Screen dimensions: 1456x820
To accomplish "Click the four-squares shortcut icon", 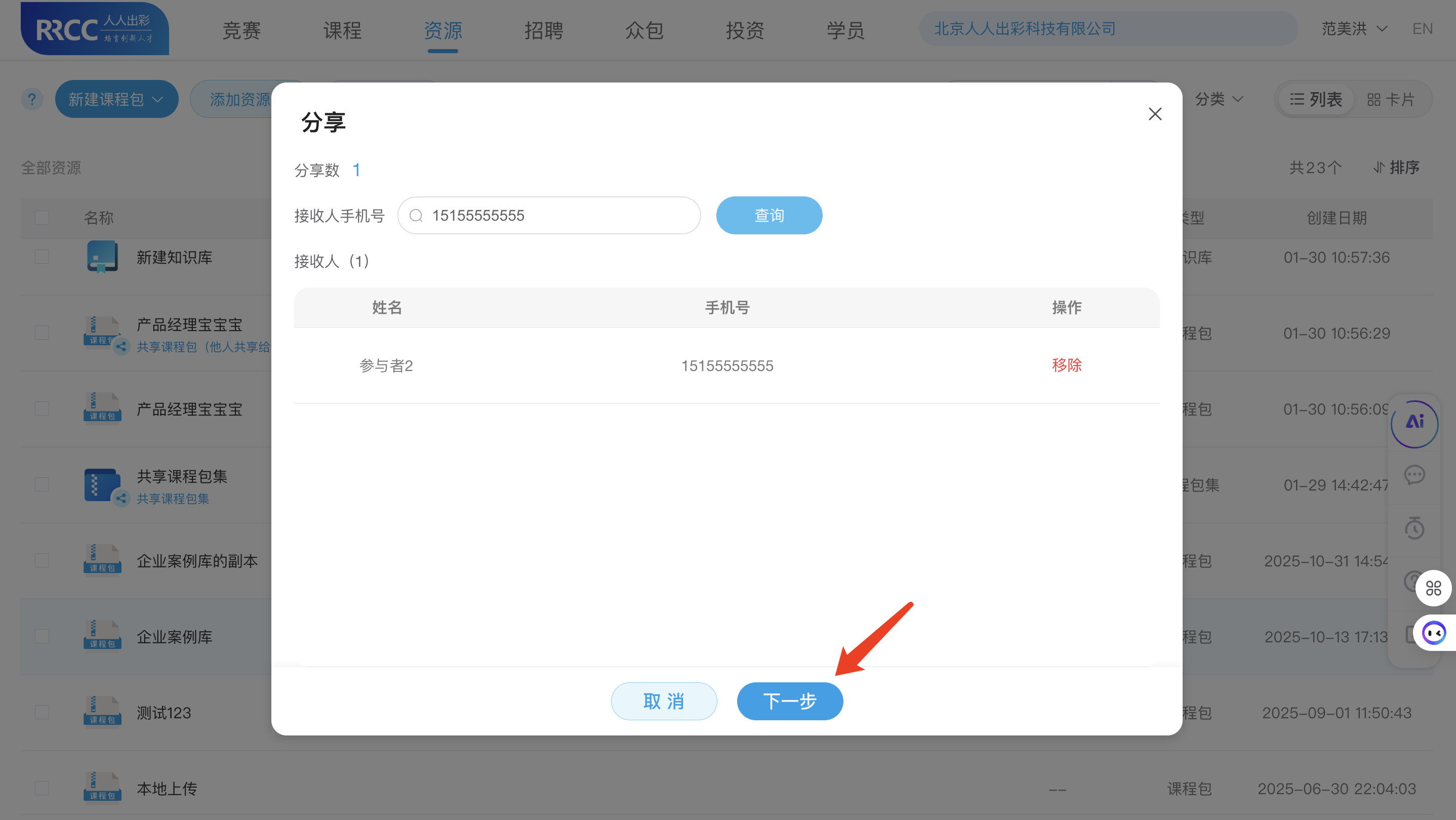I will click(x=1433, y=588).
